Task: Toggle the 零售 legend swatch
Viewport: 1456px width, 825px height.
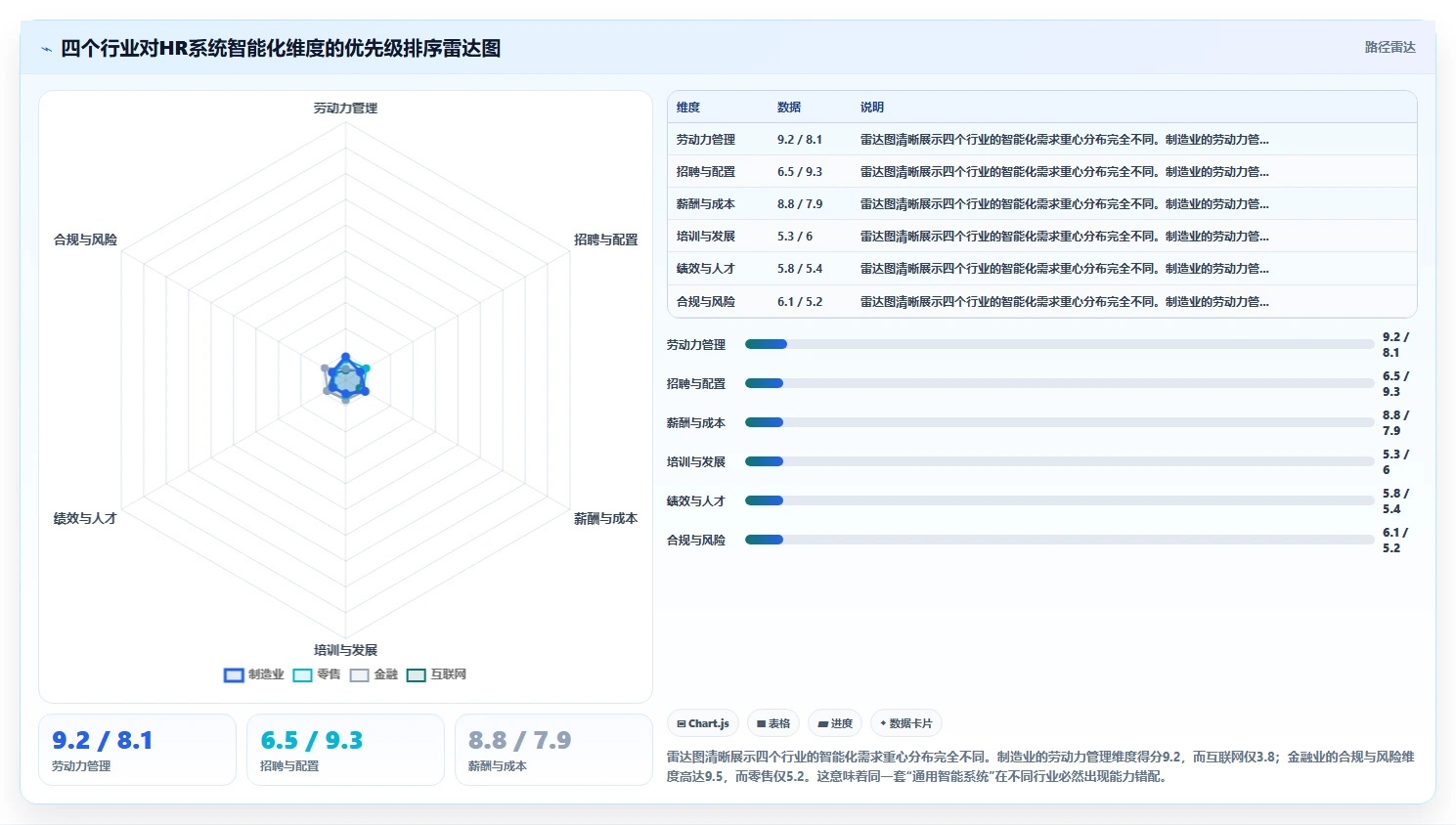Action: click(x=302, y=674)
